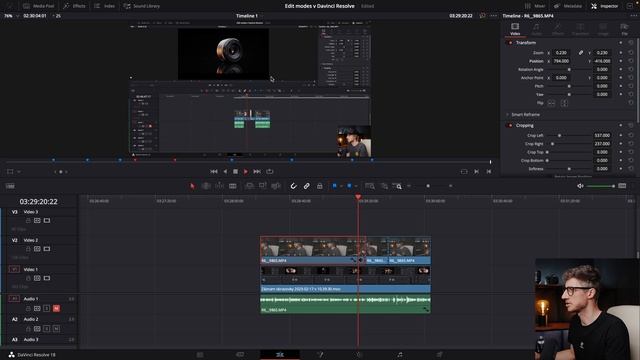This screenshot has height=360, width=640.
Task: Toggle timeline snapping magnet
Action: coord(293,186)
